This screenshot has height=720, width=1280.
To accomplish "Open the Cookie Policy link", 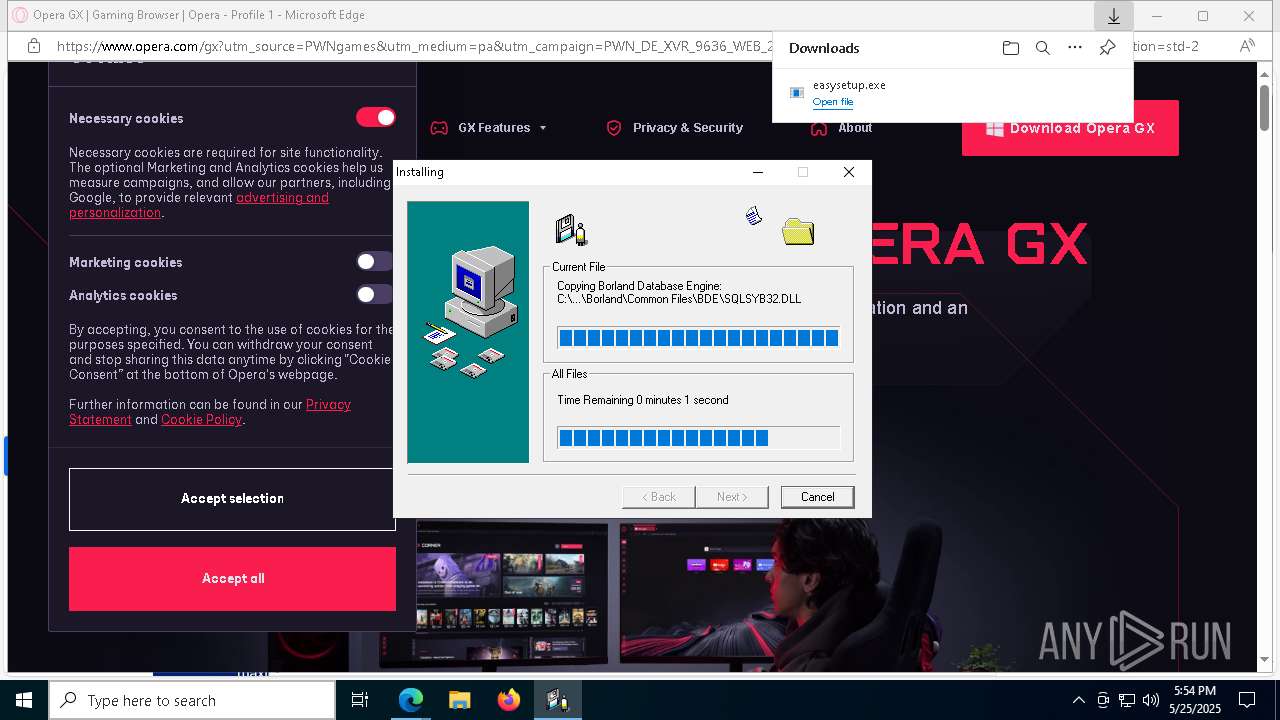I will click(x=201, y=420).
